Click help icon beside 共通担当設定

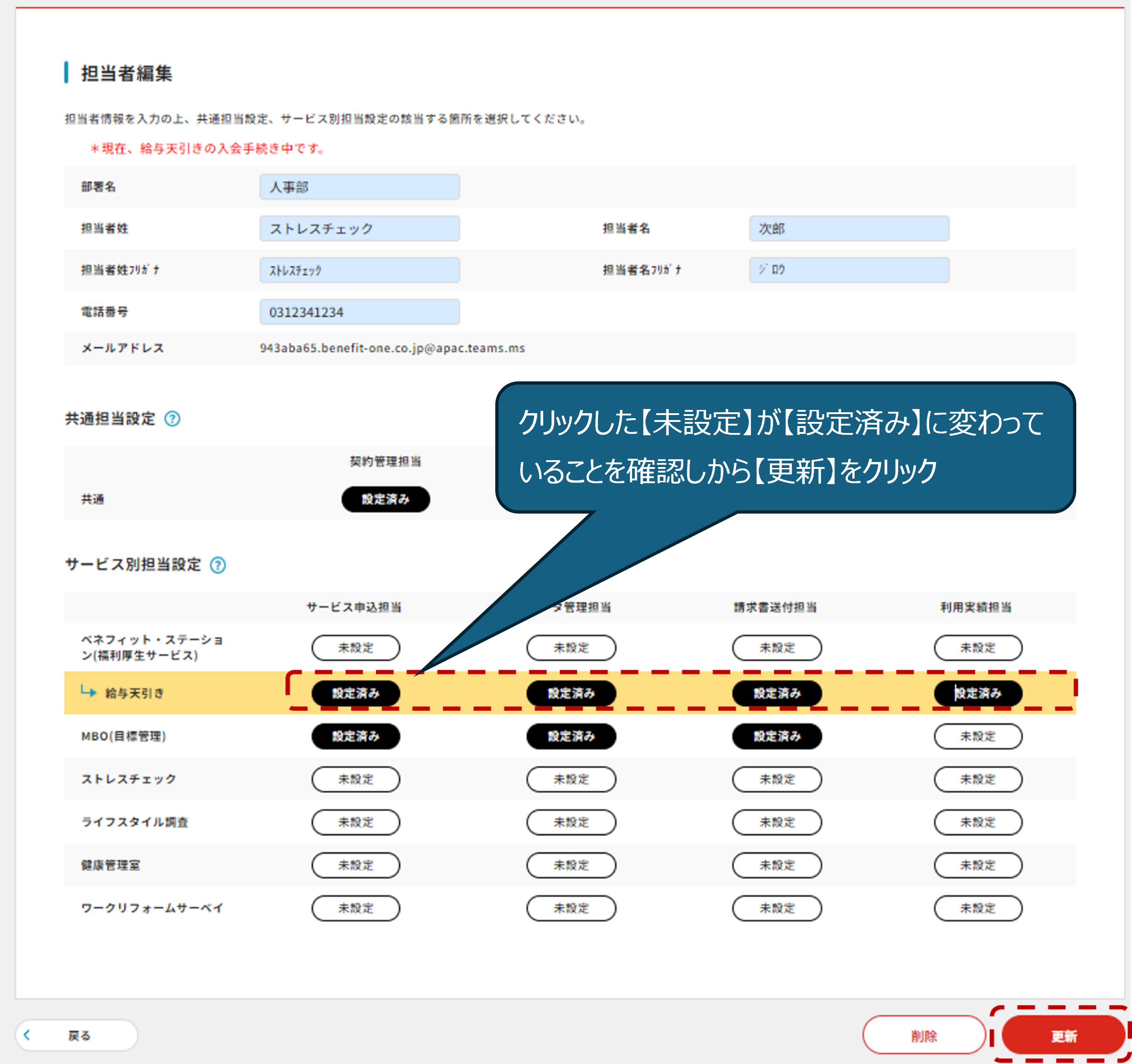pyautogui.click(x=172, y=419)
